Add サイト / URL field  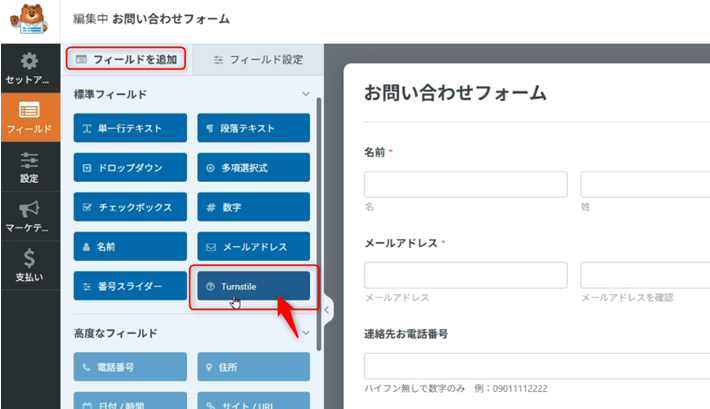[x=254, y=401]
